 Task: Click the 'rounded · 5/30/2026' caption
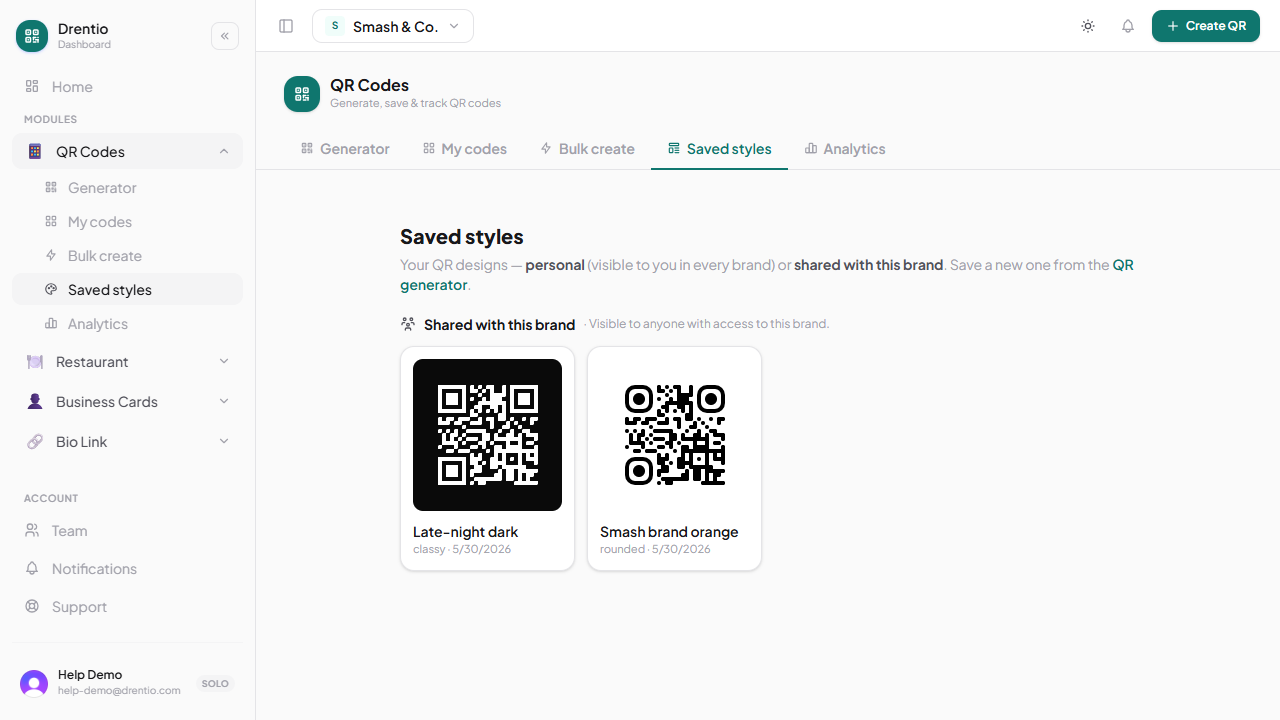pyautogui.click(x=655, y=550)
